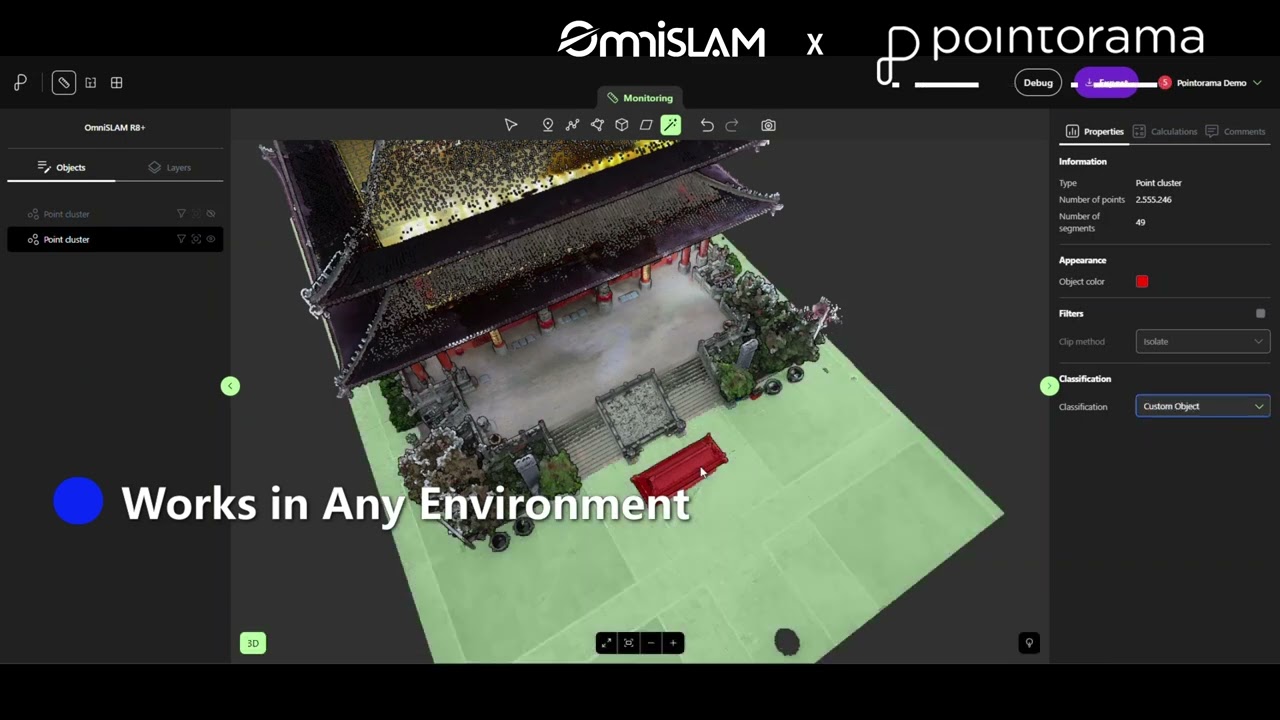Select the polyline tool
Screen dimensions: 1280x720
tap(572, 125)
